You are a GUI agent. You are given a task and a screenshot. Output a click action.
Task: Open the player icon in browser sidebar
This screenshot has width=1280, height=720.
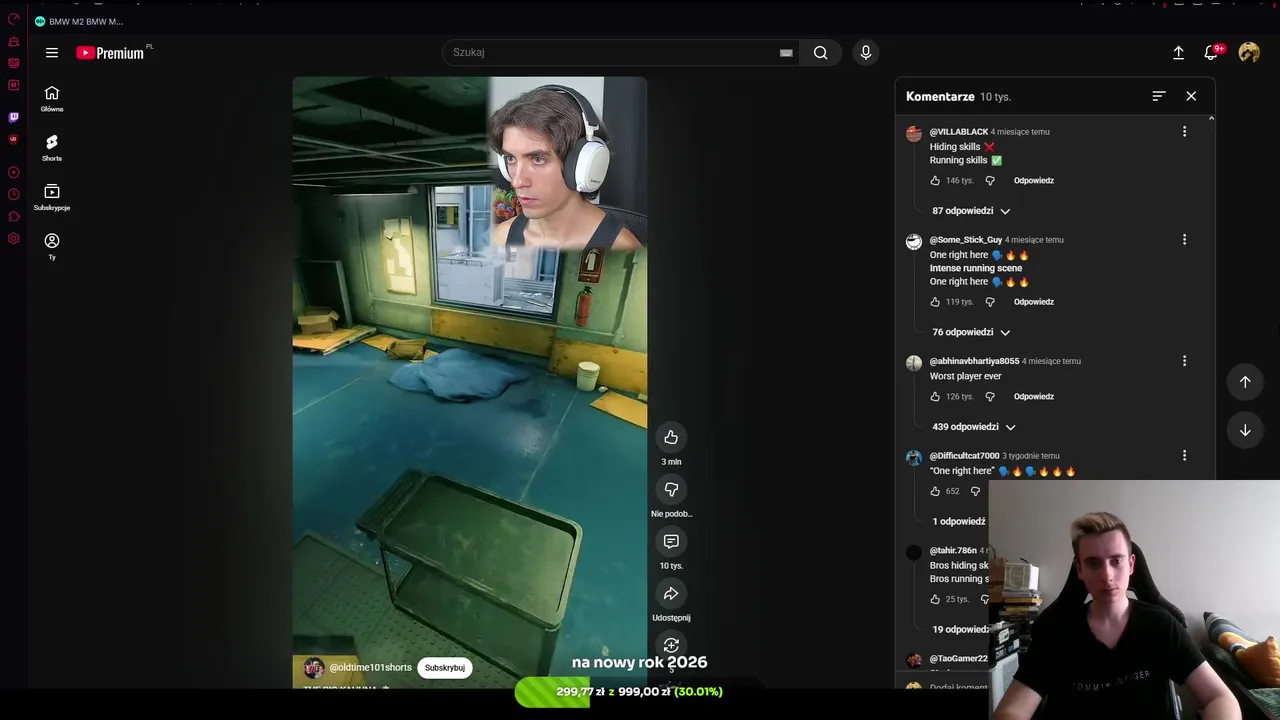13,172
